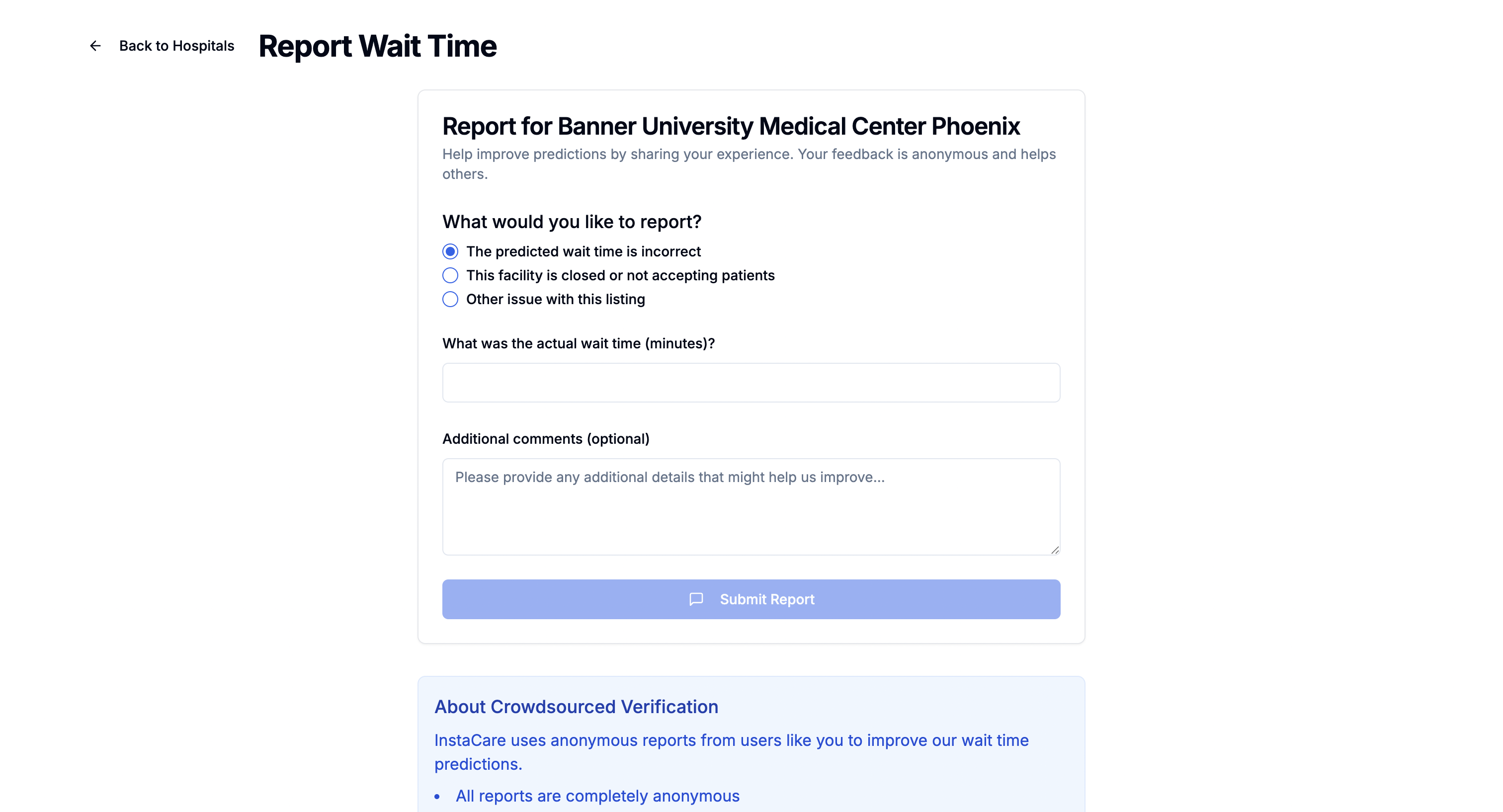Click 'This facility is closed or not accepting patients' label

click(x=620, y=275)
